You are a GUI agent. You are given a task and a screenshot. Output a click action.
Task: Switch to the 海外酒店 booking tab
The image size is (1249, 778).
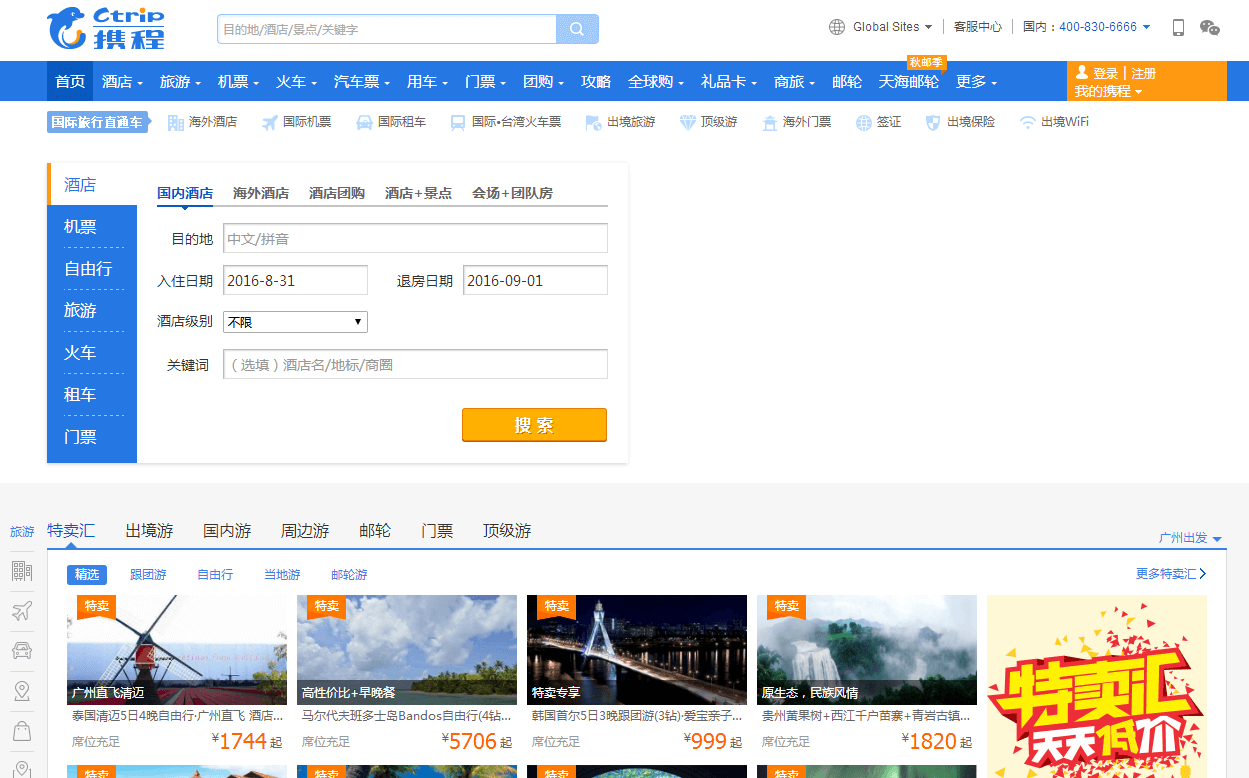click(x=261, y=193)
